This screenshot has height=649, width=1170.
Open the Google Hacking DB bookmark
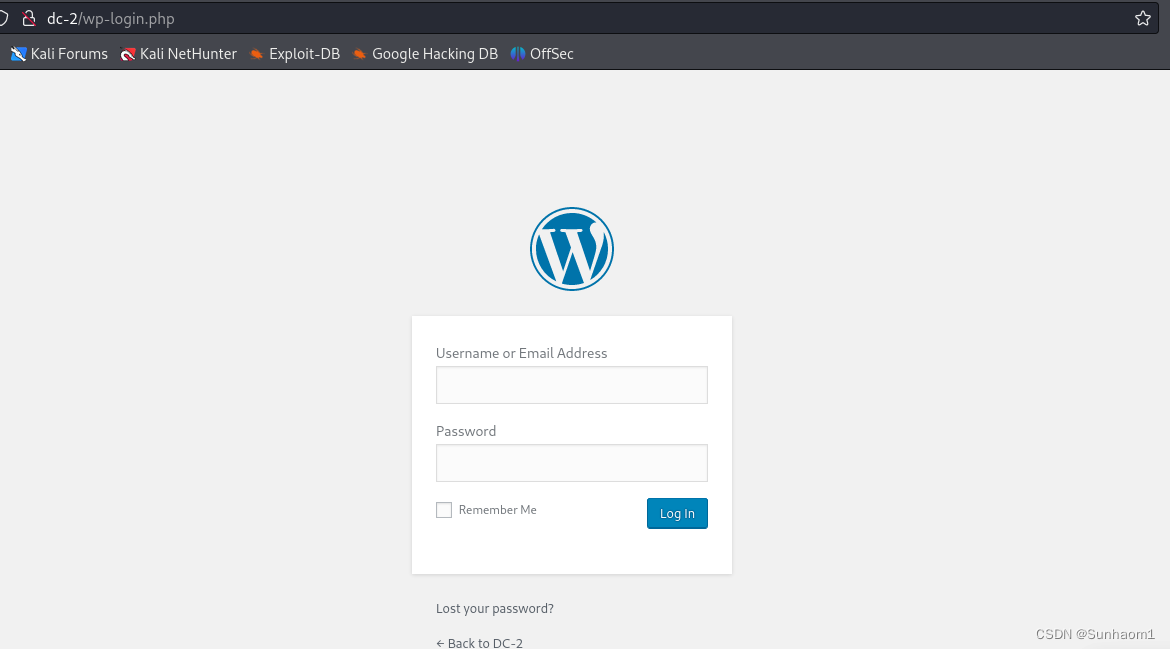click(x=425, y=54)
